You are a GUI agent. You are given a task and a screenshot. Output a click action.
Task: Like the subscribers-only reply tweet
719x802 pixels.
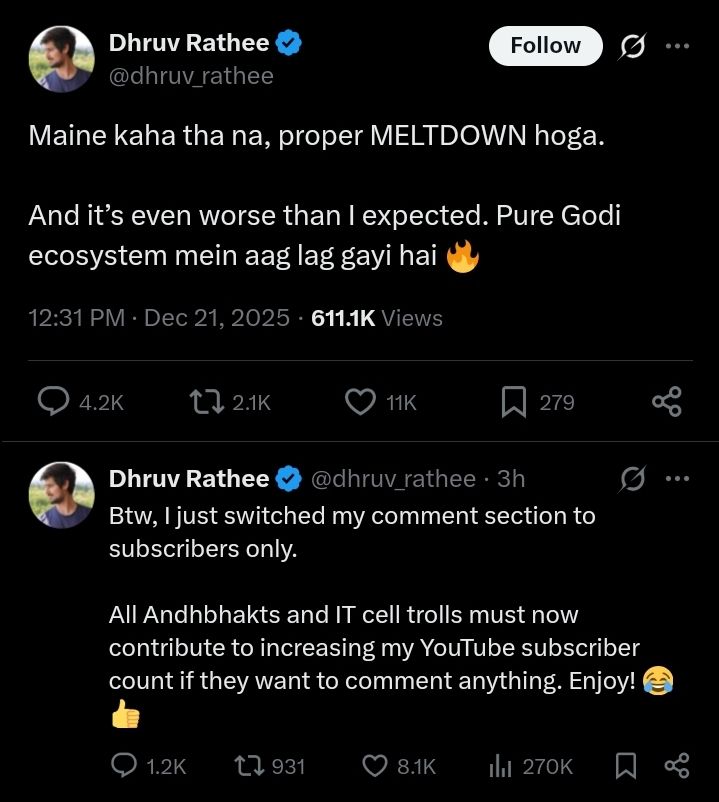374,766
